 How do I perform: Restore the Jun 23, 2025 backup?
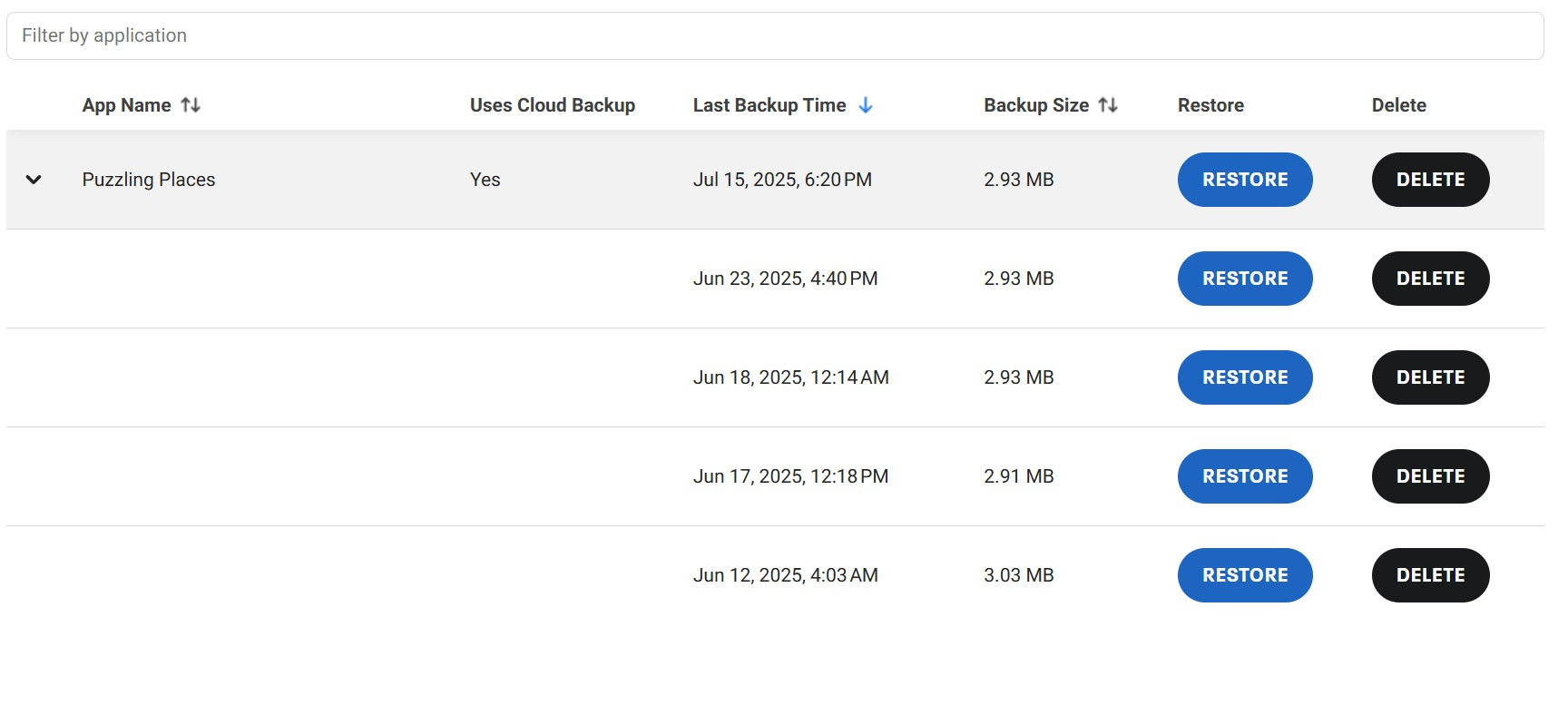1245,279
